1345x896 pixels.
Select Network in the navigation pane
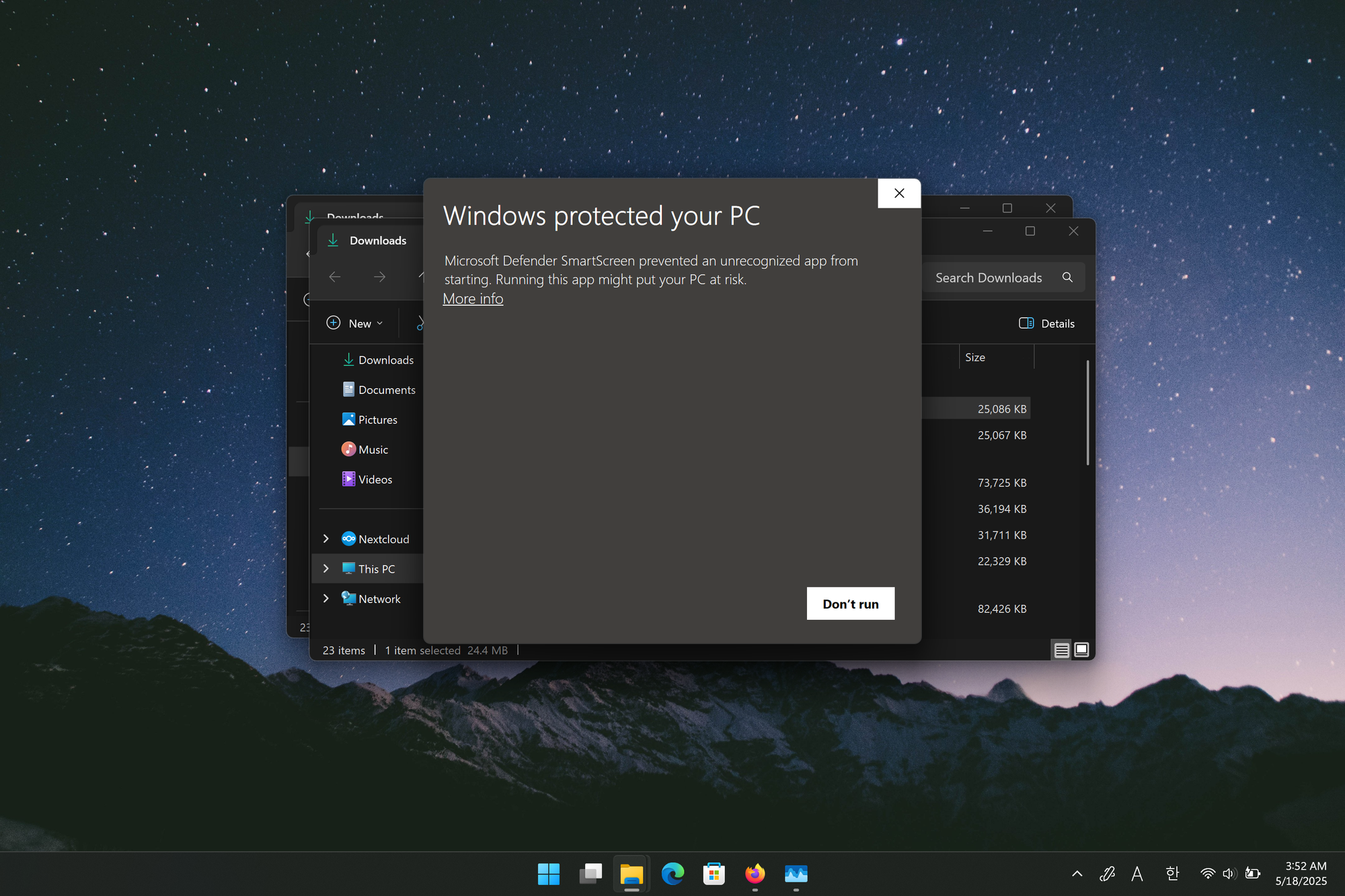tap(371, 599)
